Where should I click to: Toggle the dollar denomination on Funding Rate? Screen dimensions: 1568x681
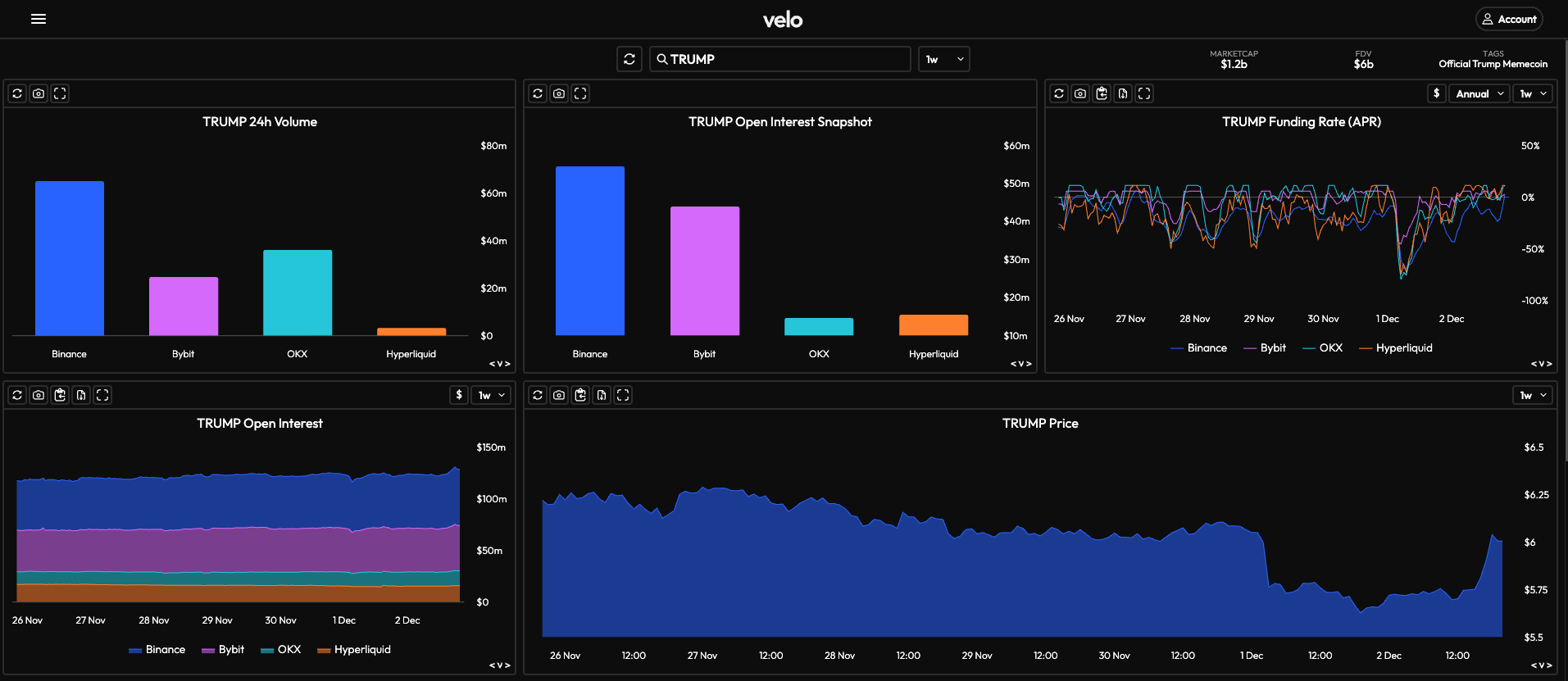tap(1436, 93)
